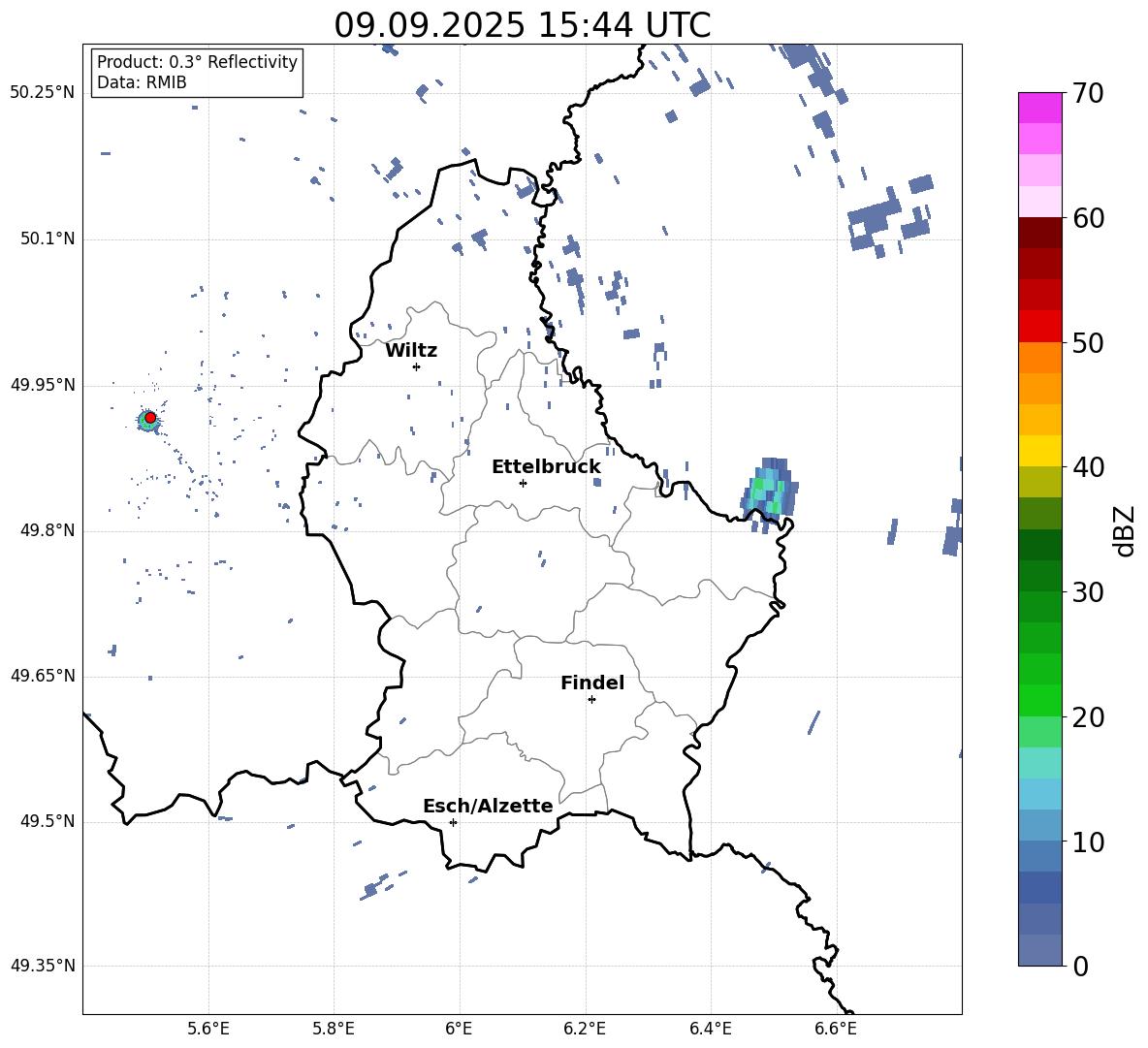Click the 50.1°N latitude label
This screenshot has width=1148, height=1048.
48,238
